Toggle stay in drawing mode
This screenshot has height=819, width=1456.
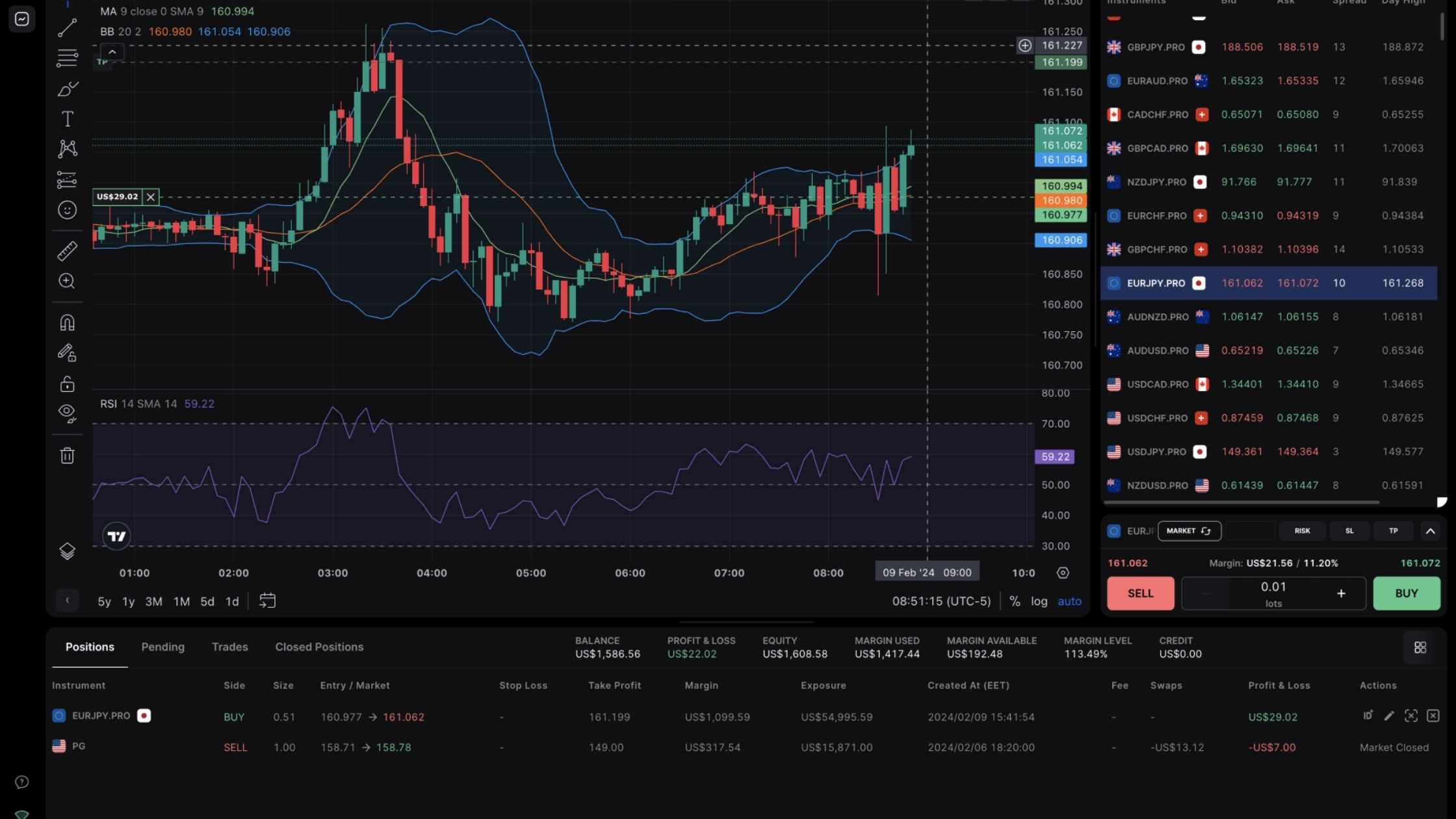pos(67,352)
